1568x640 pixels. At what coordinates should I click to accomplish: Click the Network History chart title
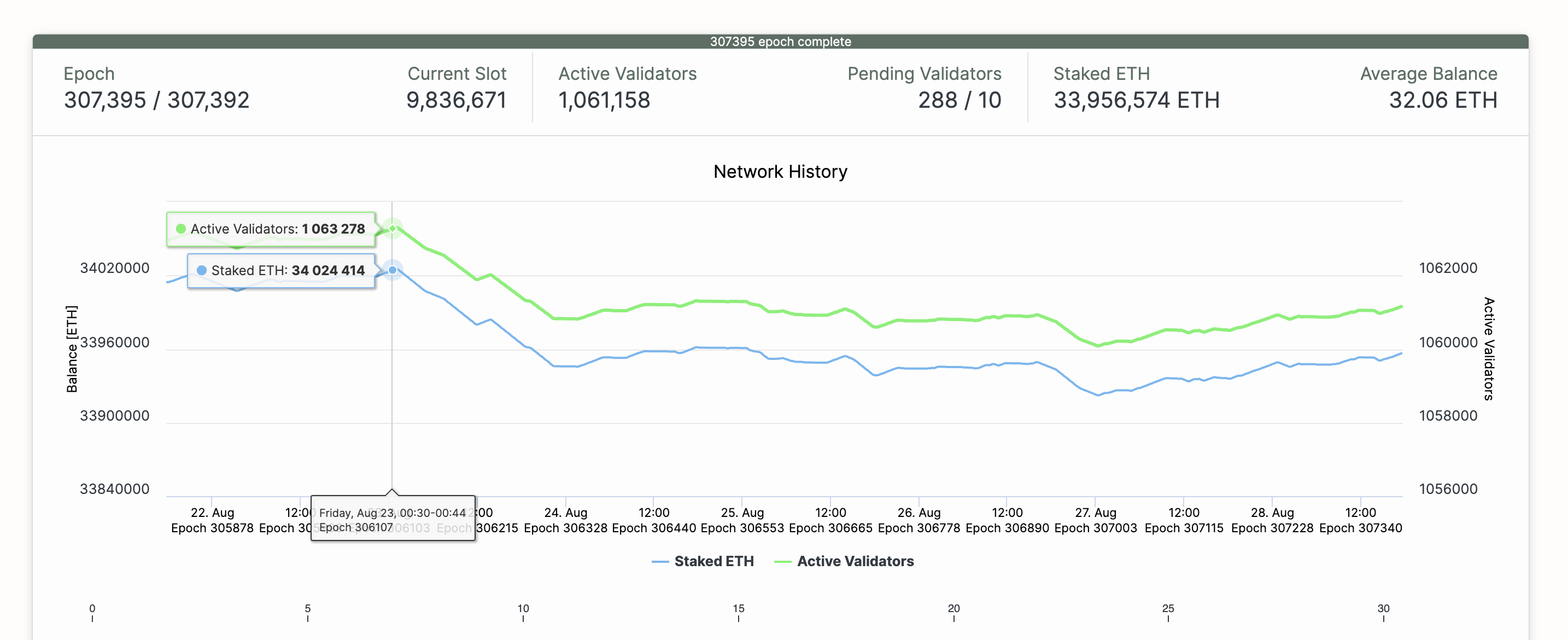tap(780, 172)
